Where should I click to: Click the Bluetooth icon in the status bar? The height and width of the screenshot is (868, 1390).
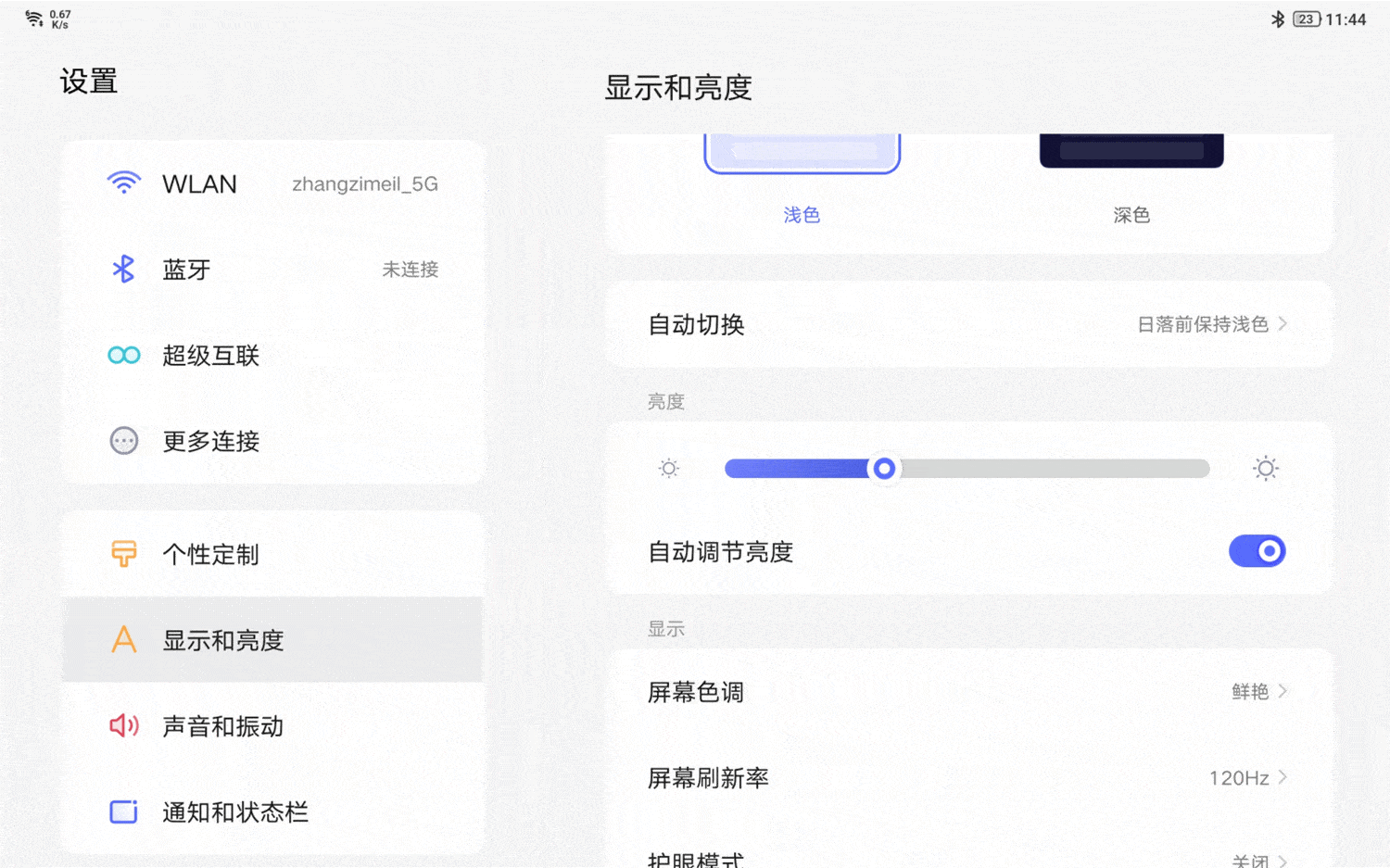(x=1281, y=18)
